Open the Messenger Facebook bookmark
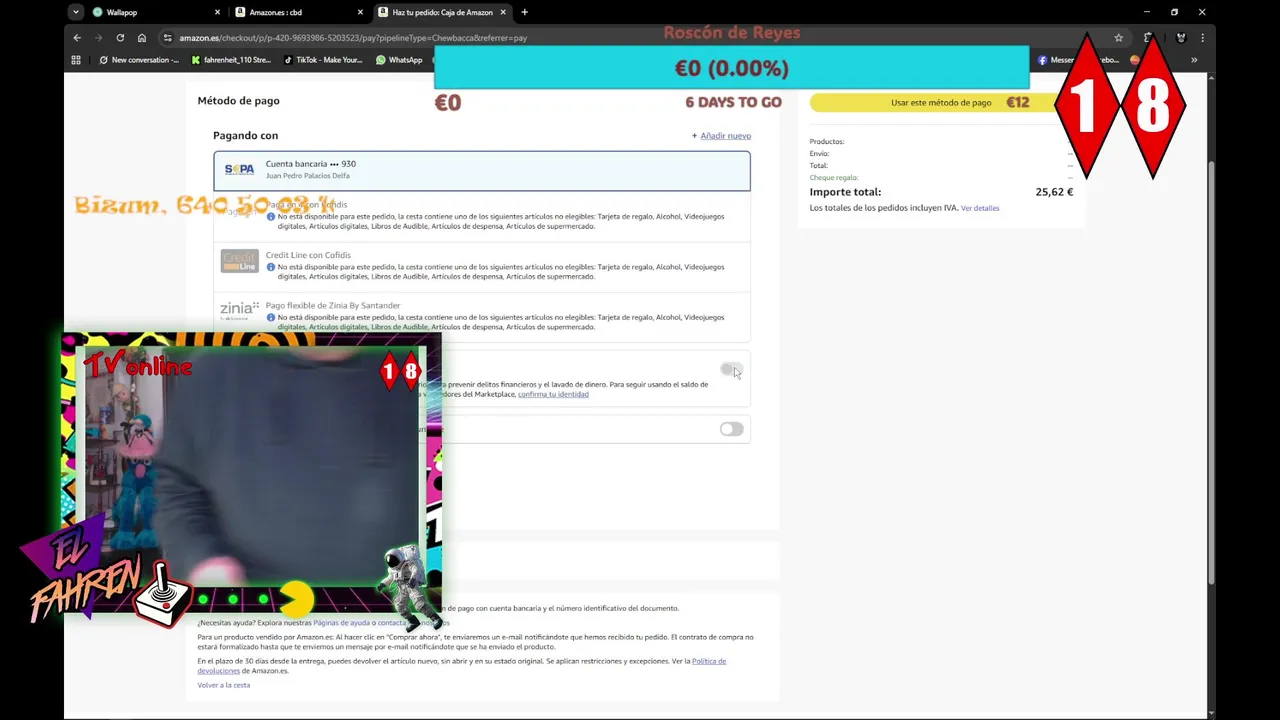Image resolution: width=1280 pixels, height=720 pixels. [1078, 60]
